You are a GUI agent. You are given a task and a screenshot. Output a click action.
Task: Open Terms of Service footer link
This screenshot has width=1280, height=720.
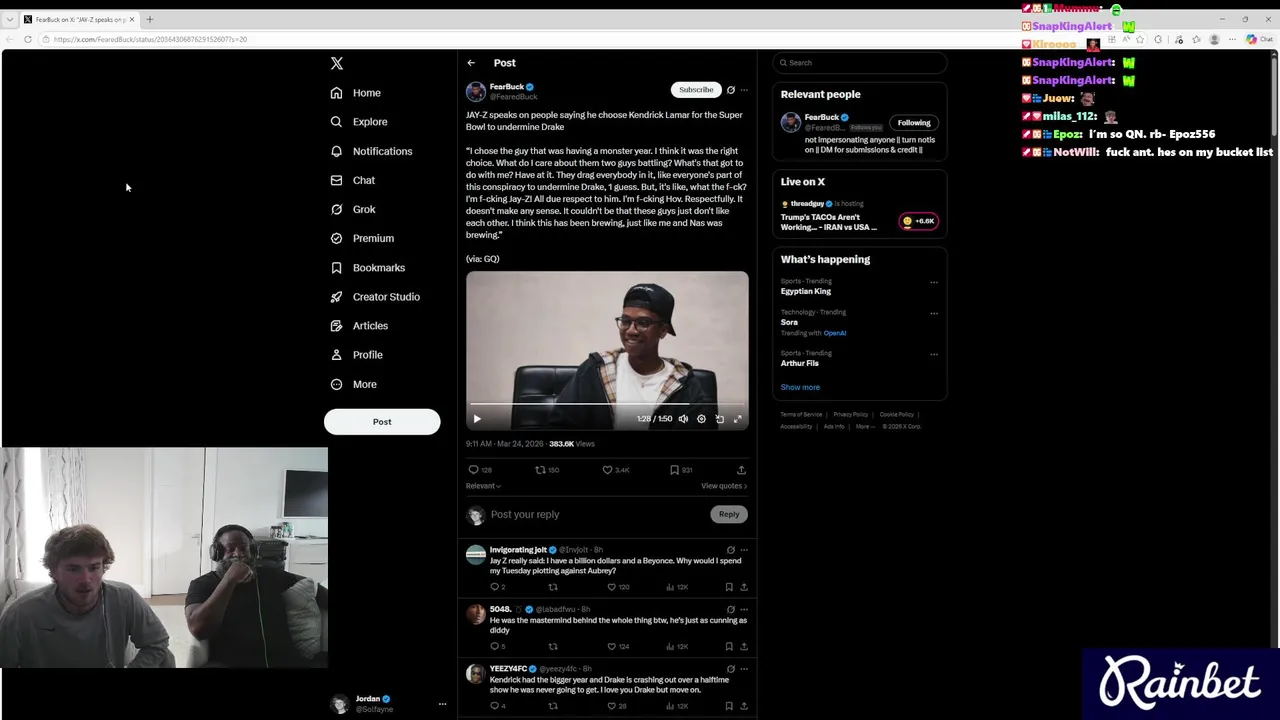coord(801,414)
